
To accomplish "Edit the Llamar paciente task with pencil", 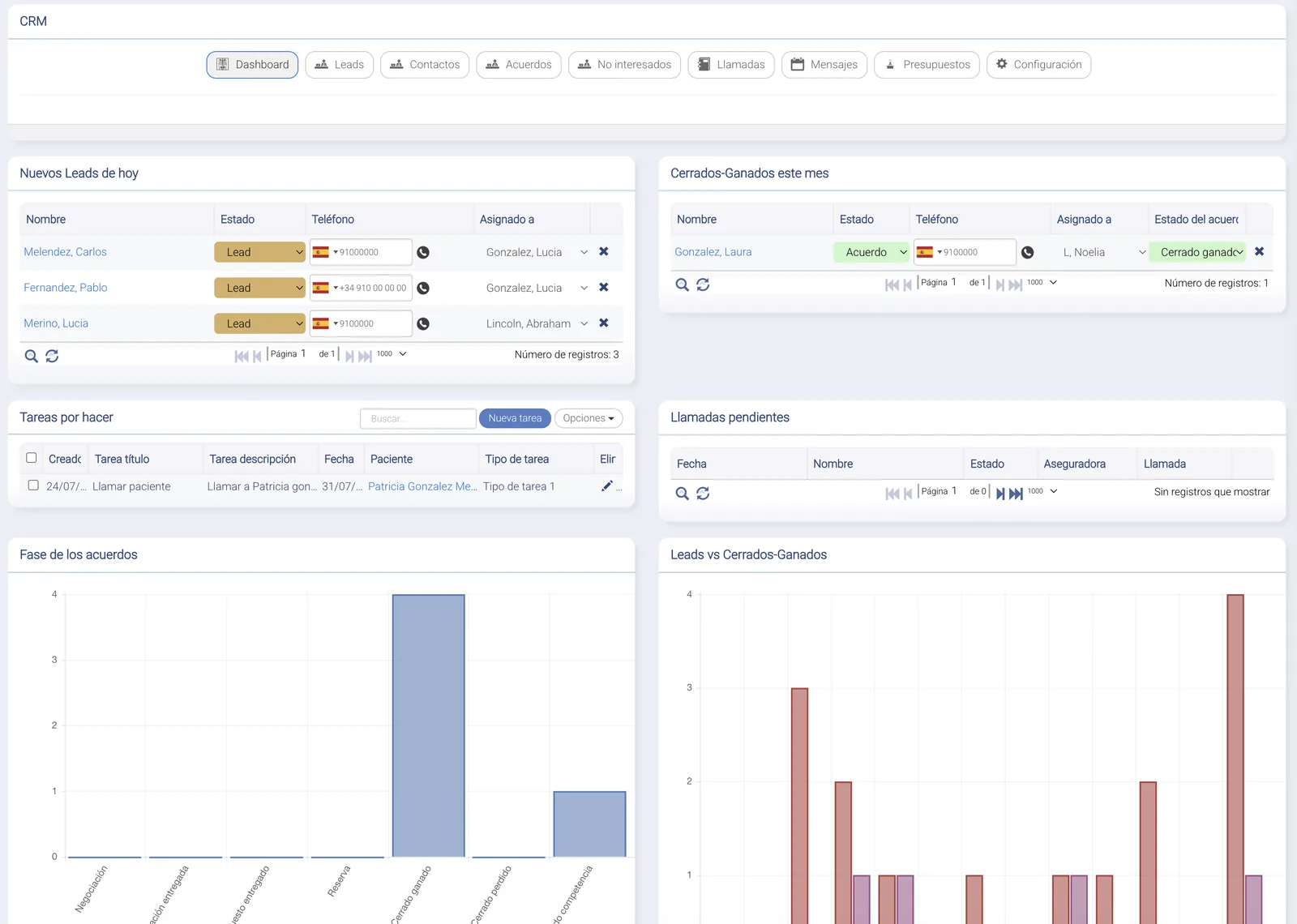I will coord(607,486).
